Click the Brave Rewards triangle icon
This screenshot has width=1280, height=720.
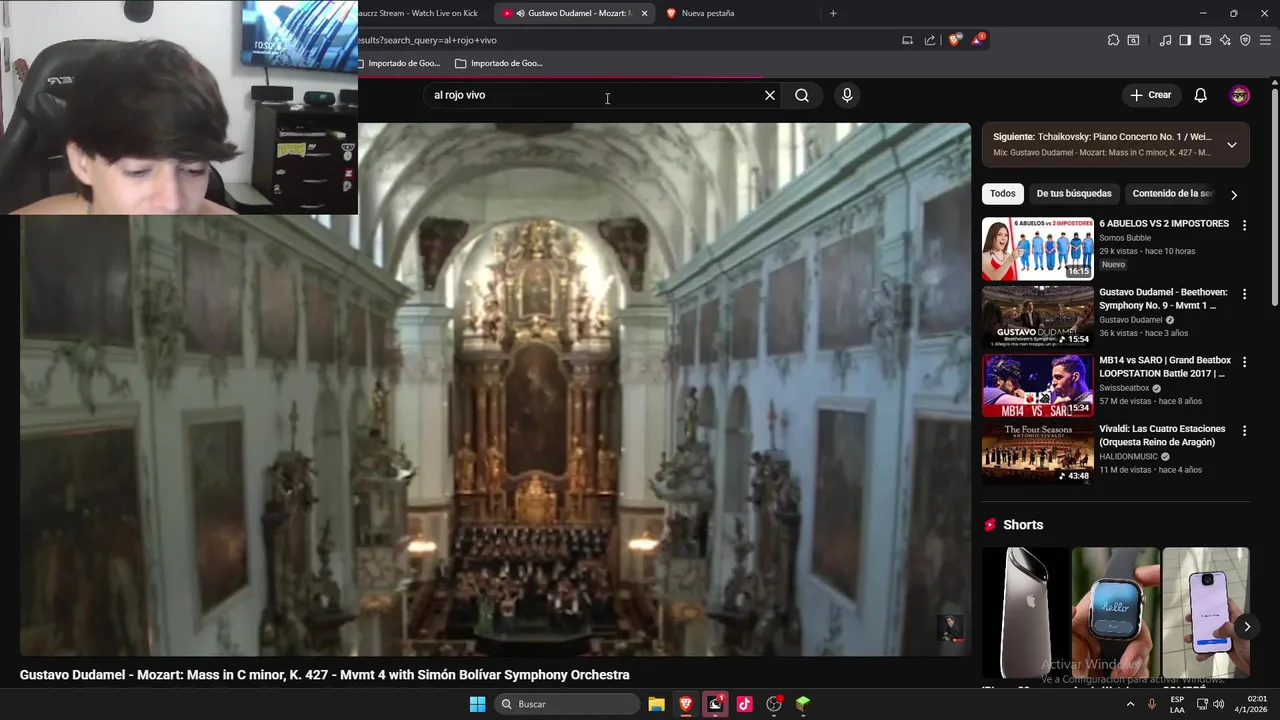(978, 40)
